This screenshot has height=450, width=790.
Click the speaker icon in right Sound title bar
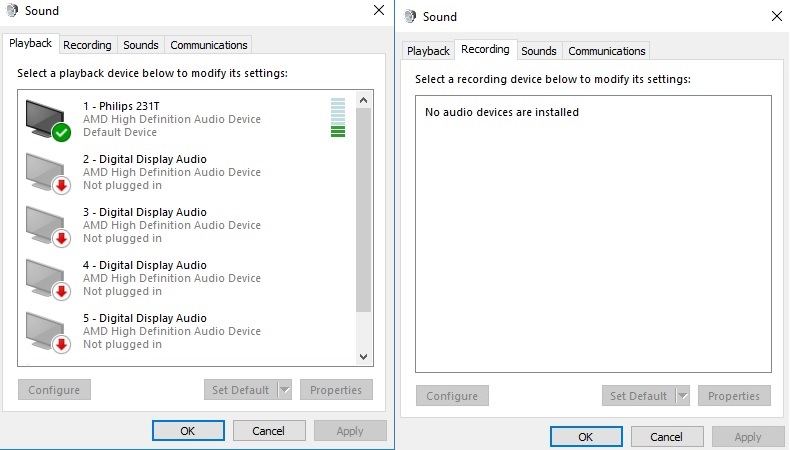[410, 17]
